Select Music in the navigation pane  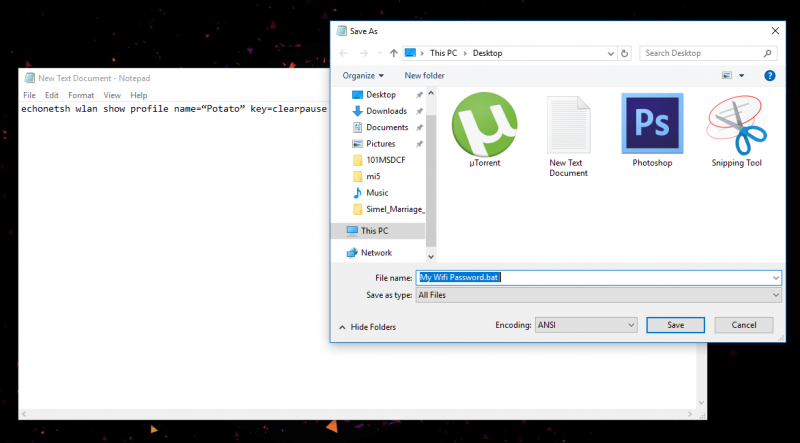click(377, 193)
